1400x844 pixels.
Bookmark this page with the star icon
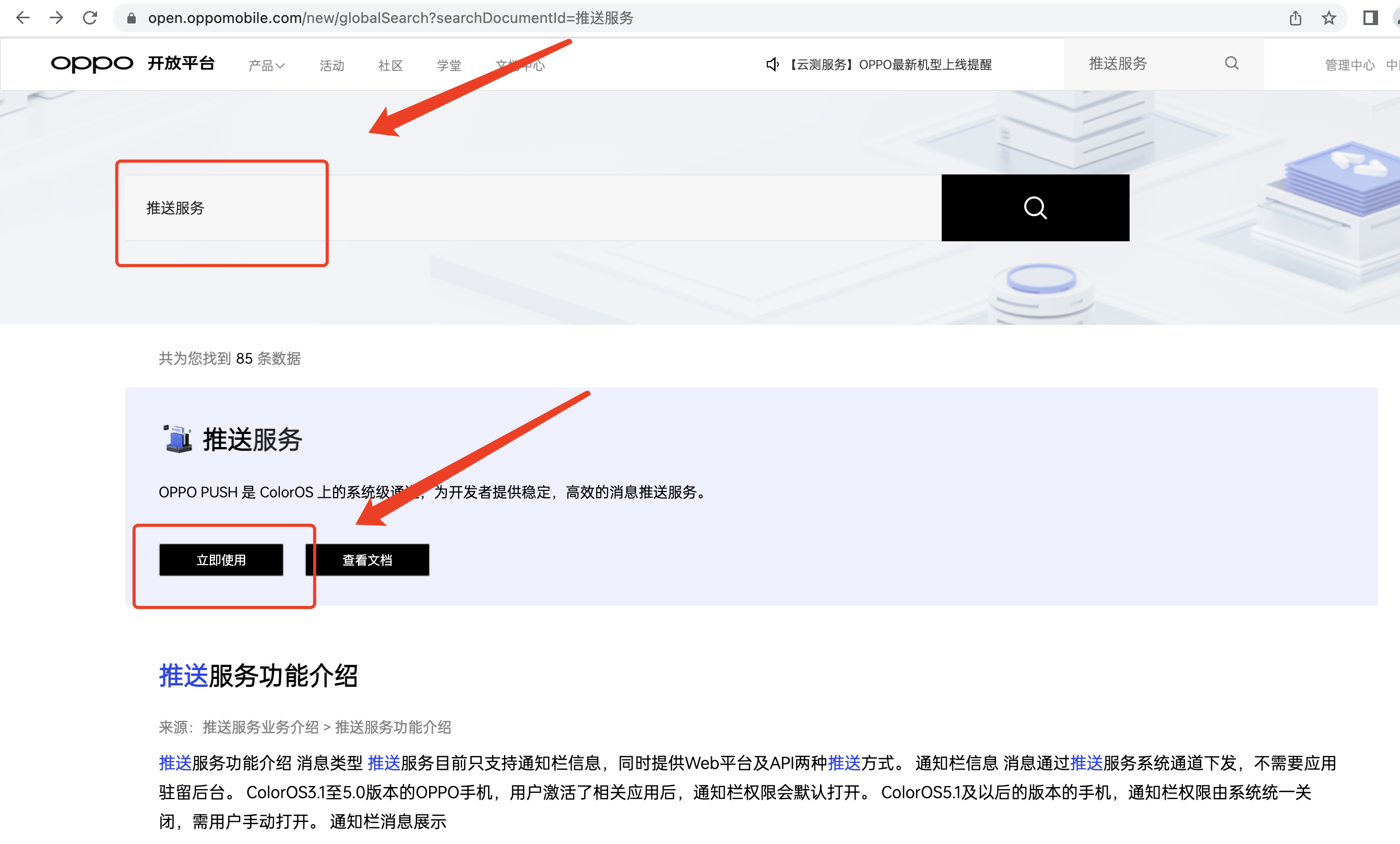1328,18
